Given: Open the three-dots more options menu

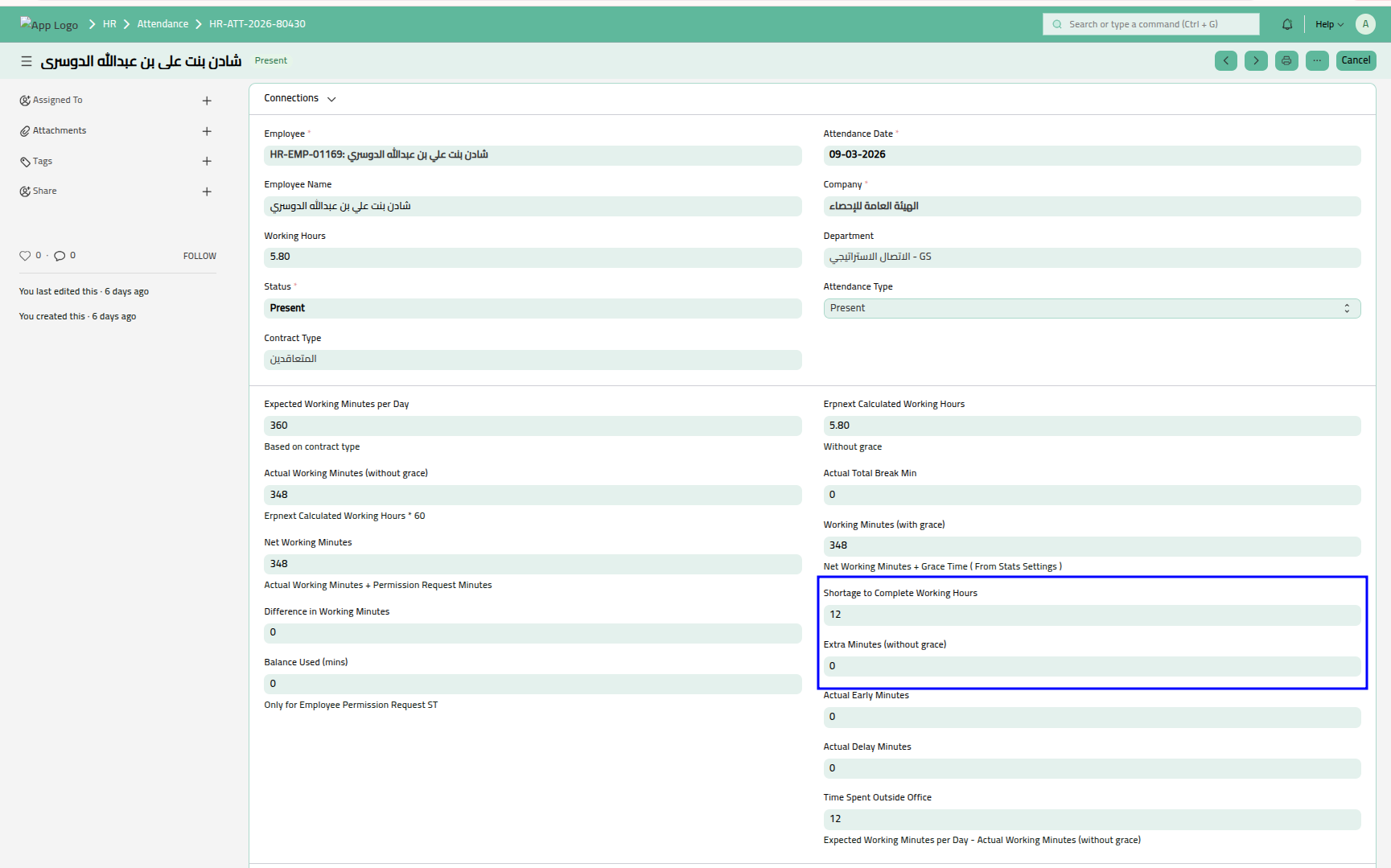Looking at the screenshot, I should (1316, 60).
